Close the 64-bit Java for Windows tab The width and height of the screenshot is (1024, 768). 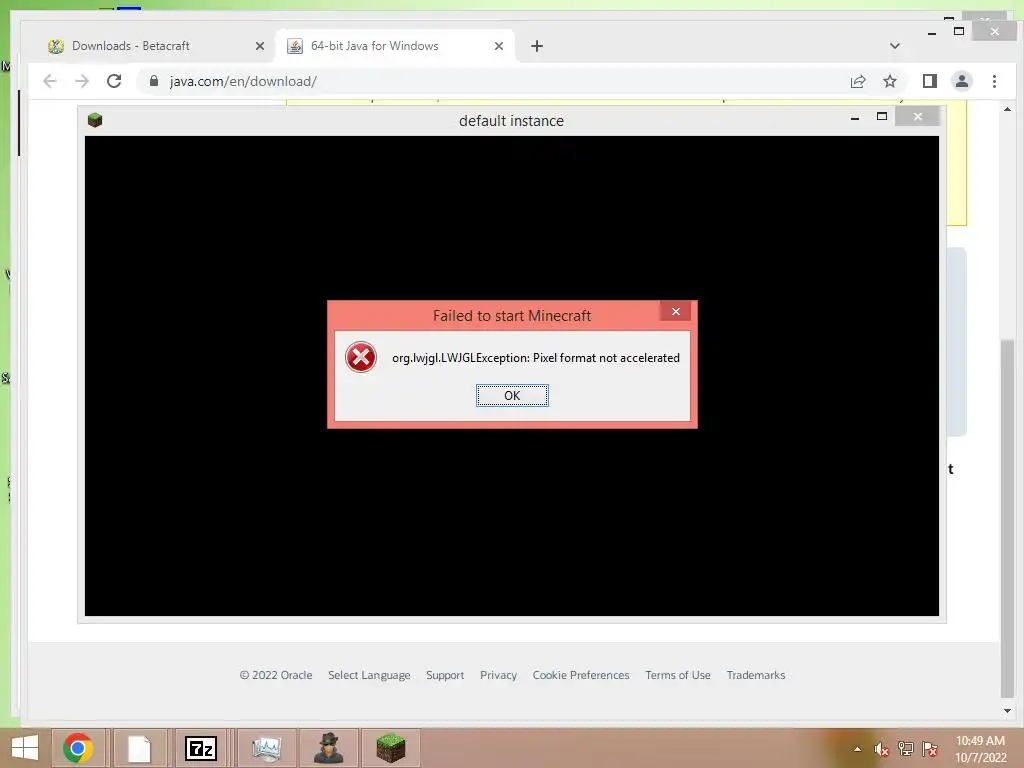click(498, 46)
